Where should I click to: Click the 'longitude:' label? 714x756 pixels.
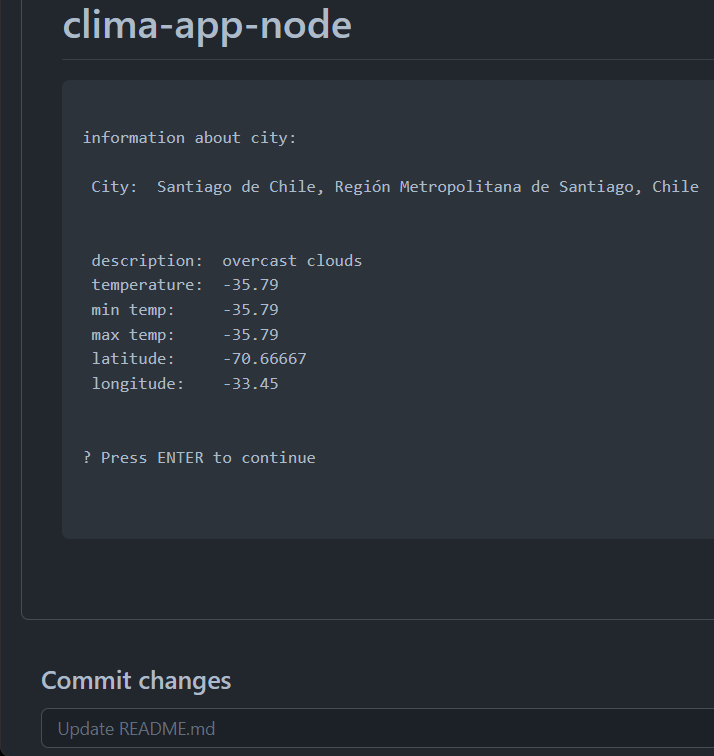click(x=138, y=384)
